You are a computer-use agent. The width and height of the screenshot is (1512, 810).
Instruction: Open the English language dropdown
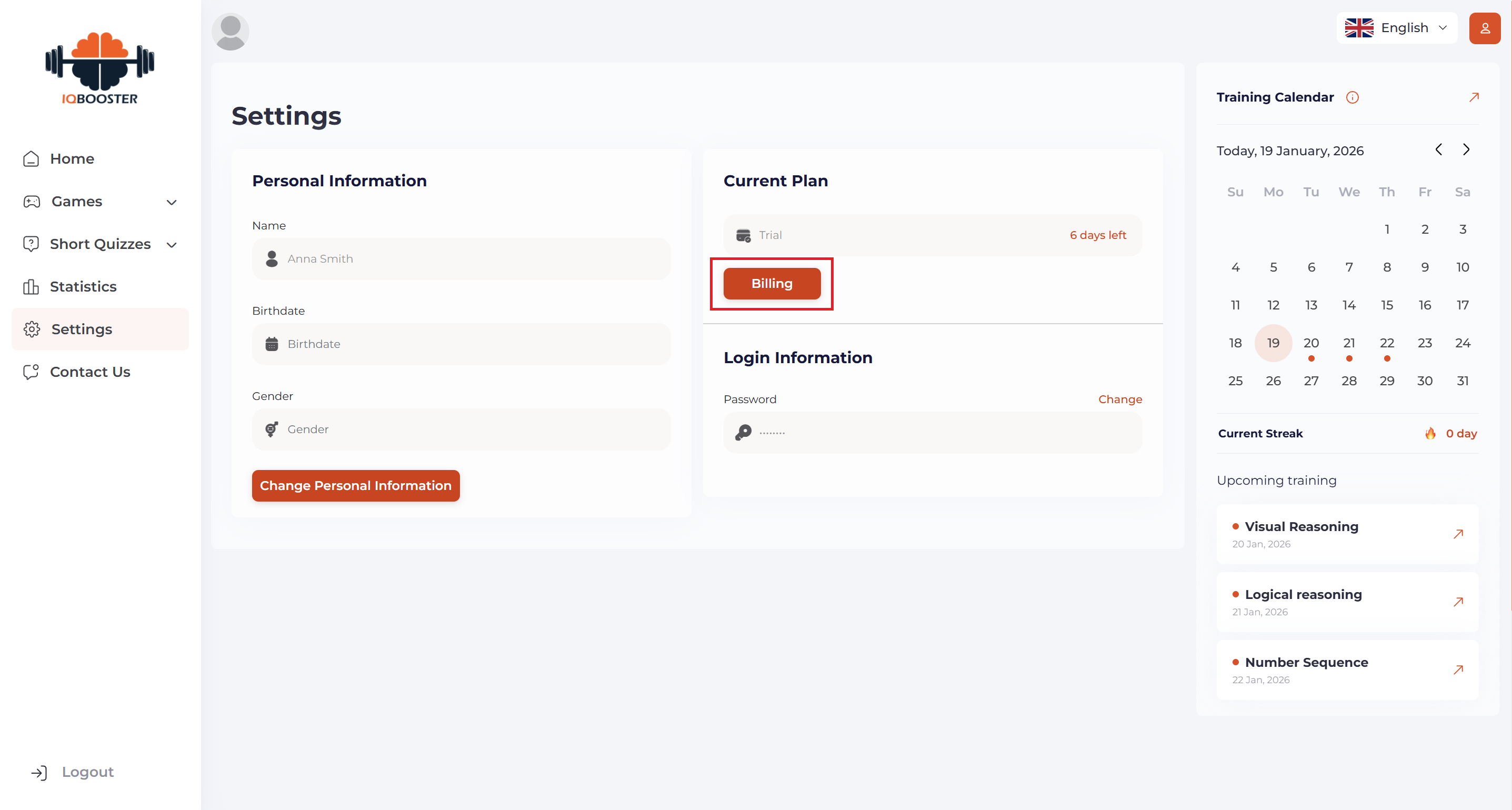tap(1396, 28)
